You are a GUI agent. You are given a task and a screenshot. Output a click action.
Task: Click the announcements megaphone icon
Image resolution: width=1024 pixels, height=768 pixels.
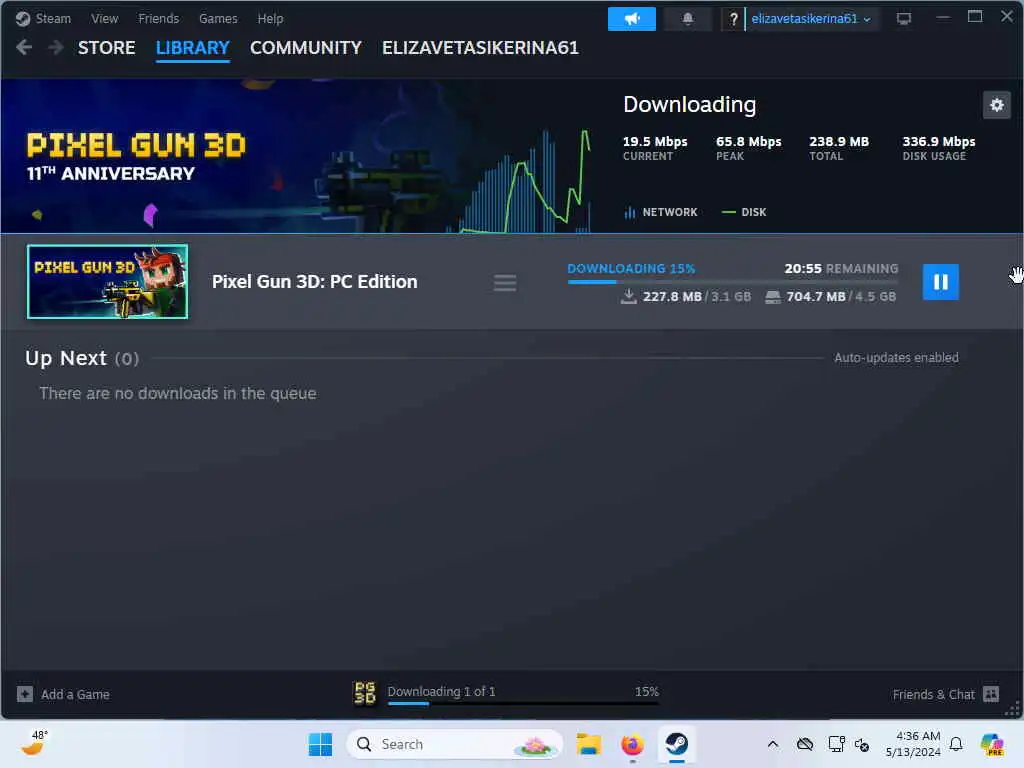[632, 18]
